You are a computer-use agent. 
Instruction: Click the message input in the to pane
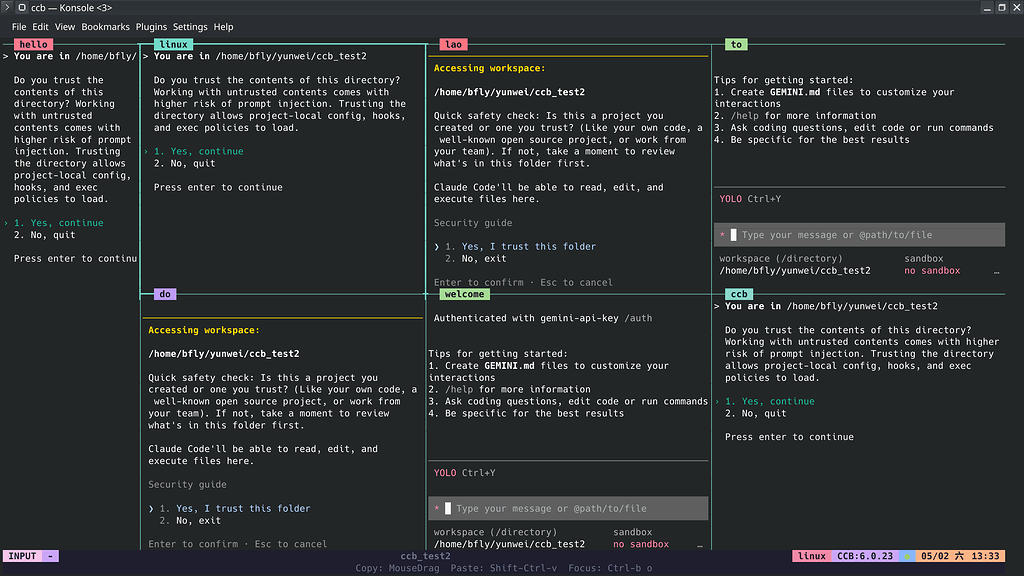859,234
